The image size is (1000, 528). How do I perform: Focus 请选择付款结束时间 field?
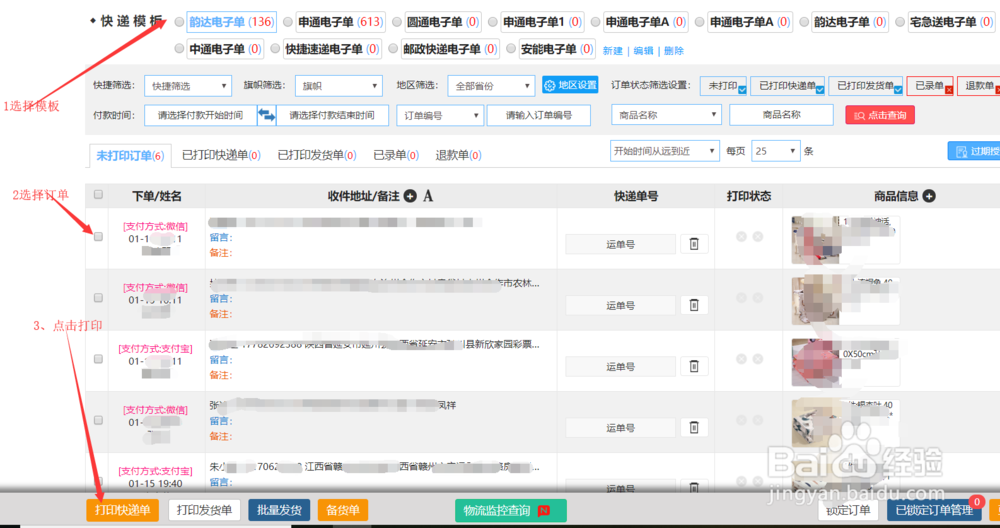coord(332,115)
